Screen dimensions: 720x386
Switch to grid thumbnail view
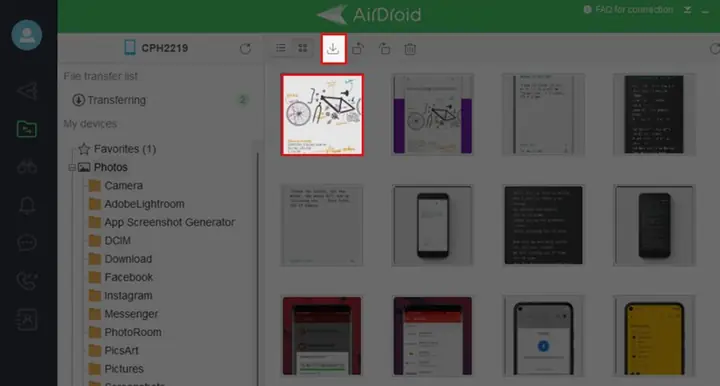[303, 48]
